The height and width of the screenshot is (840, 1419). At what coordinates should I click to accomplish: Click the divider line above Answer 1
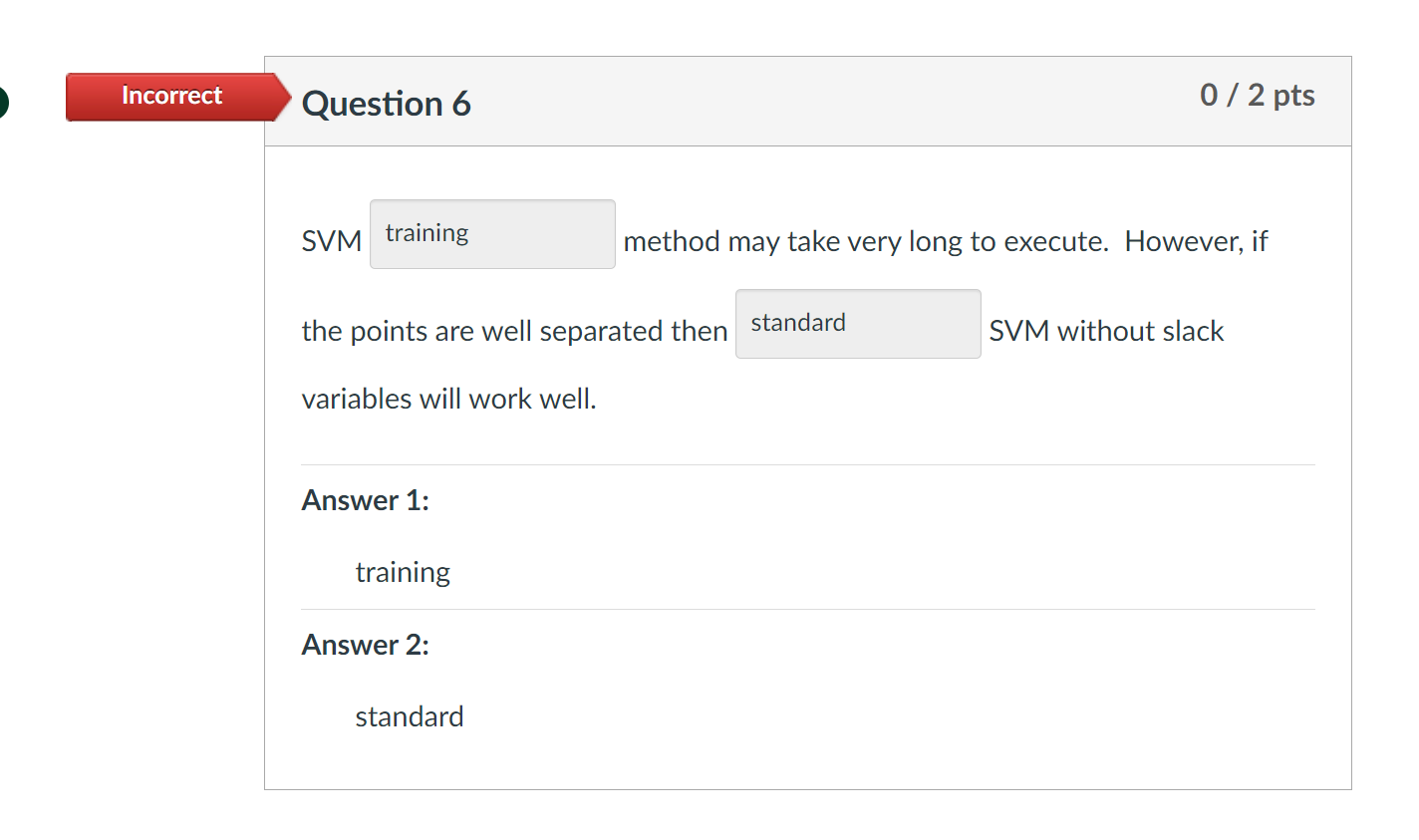807,462
